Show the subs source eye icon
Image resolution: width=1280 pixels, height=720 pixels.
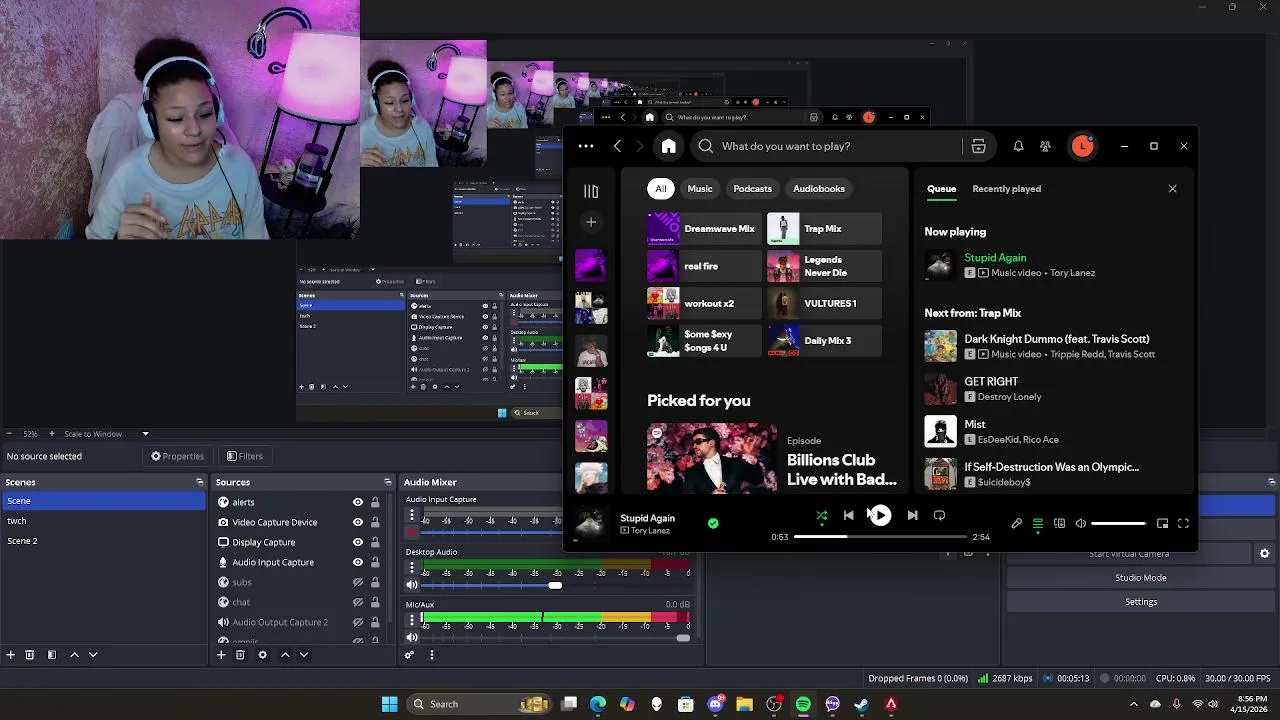357,582
